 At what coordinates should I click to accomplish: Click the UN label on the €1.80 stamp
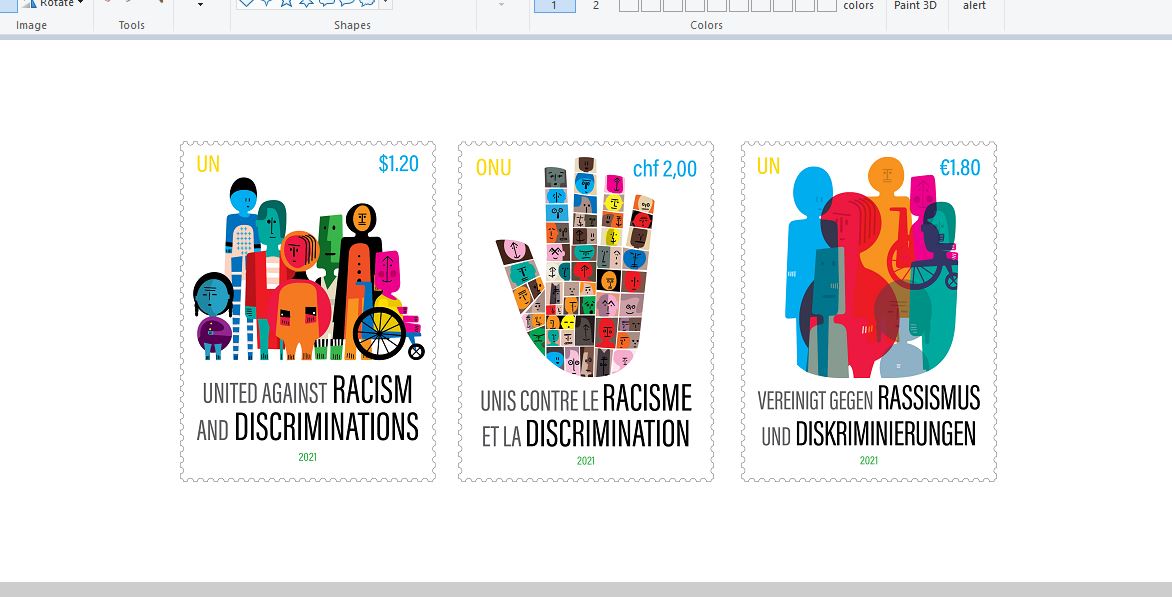pyautogui.click(x=768, y=166)
